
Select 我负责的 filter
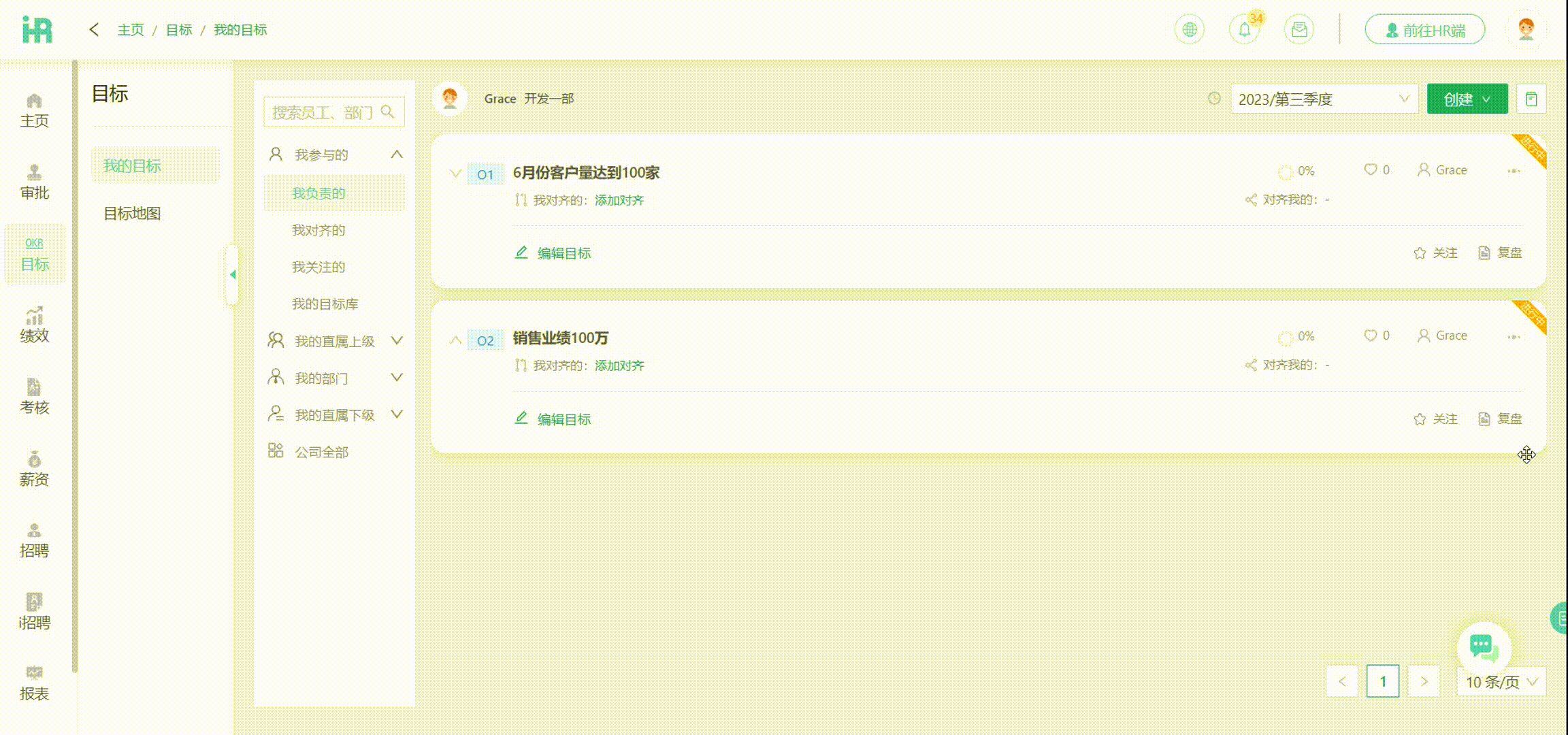coord(333,193)
